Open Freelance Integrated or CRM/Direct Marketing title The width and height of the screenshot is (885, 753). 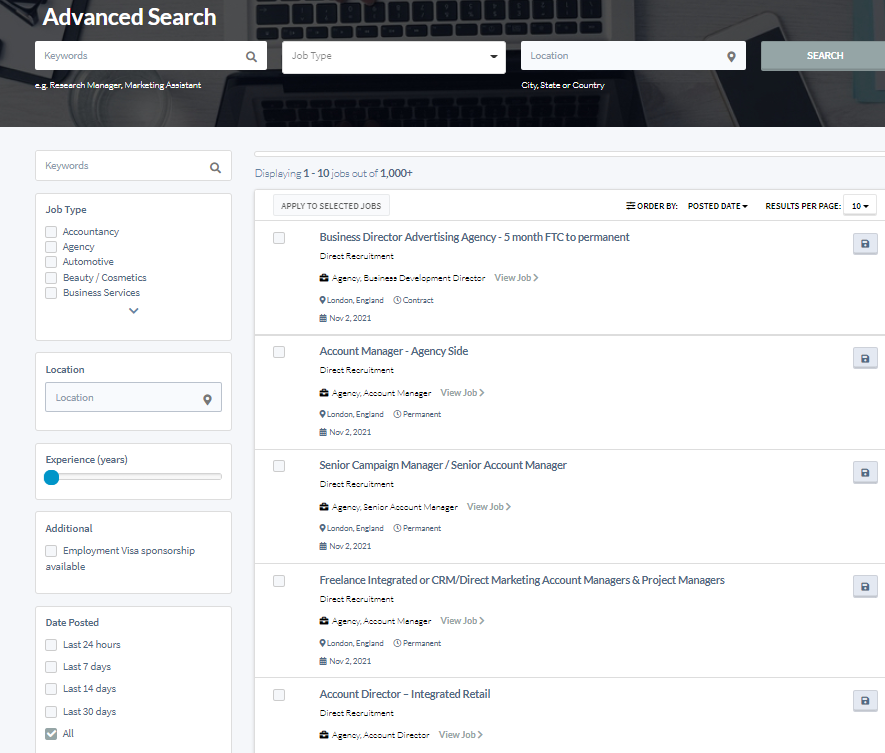pos(522,580)
